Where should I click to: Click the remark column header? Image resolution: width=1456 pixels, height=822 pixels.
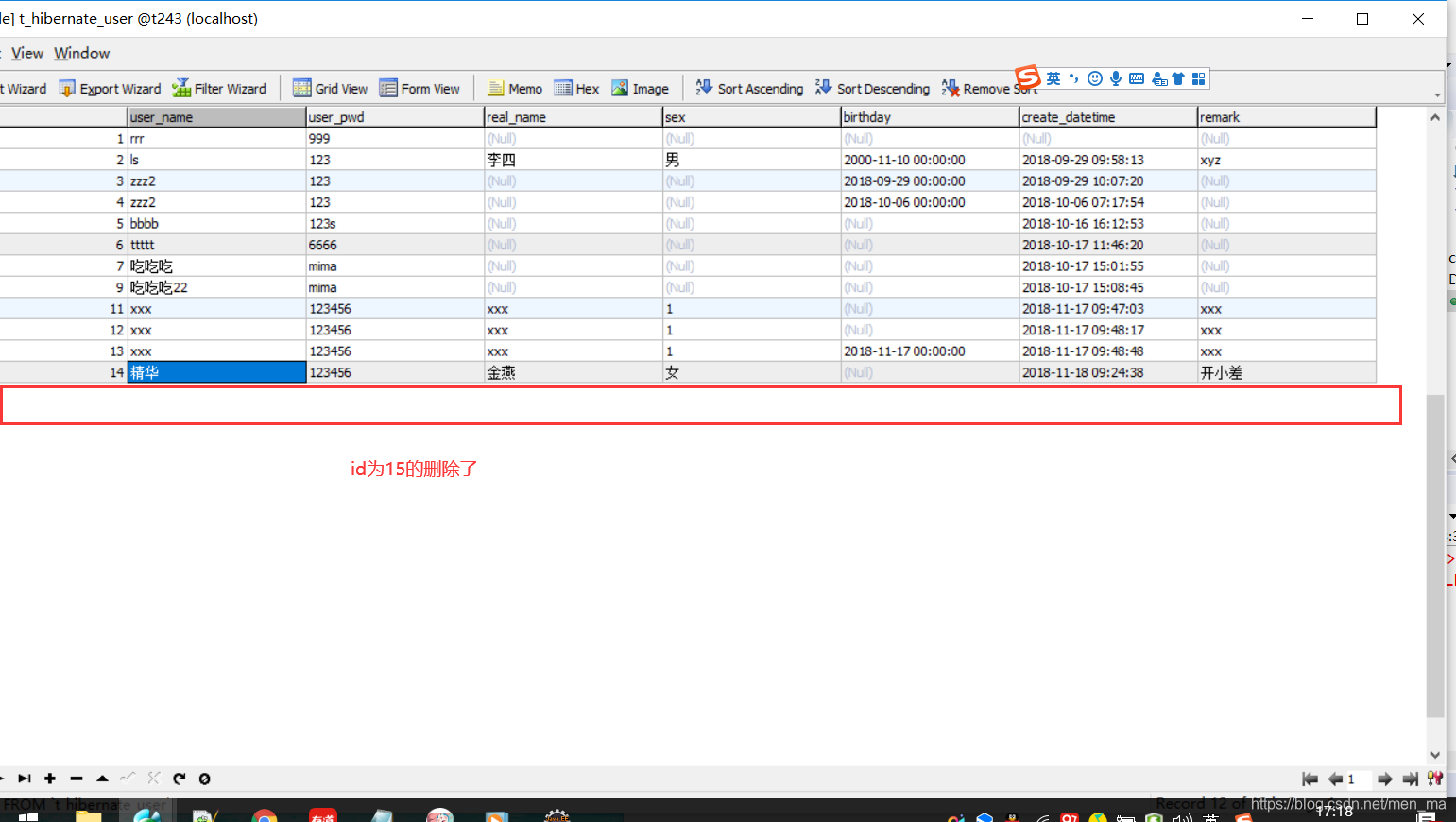coord(1287,117)
